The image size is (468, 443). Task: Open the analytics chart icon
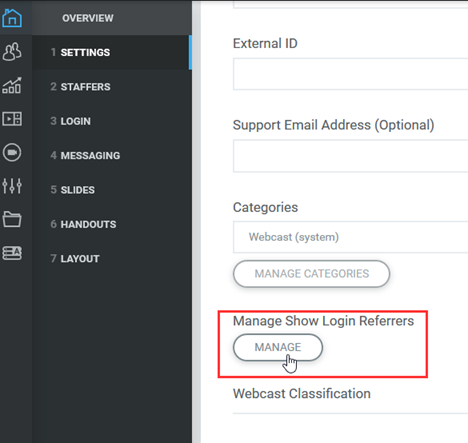(x=12, y=85)
